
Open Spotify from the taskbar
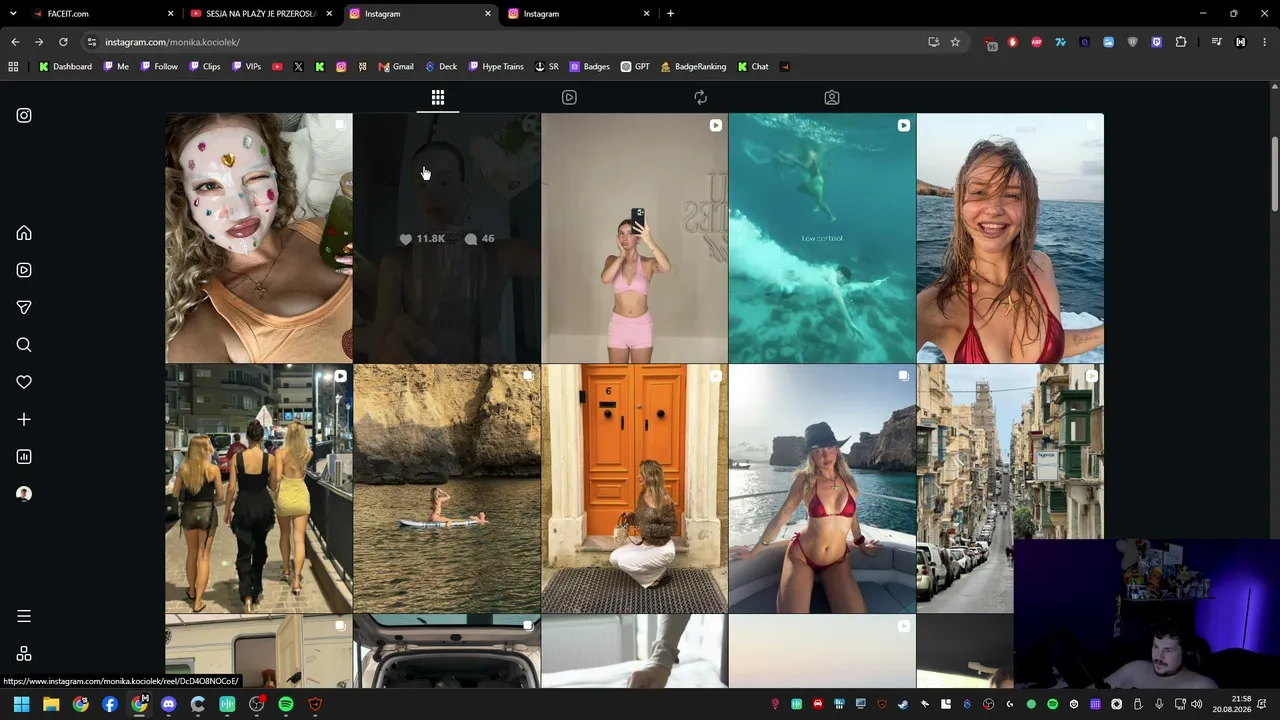286,704
